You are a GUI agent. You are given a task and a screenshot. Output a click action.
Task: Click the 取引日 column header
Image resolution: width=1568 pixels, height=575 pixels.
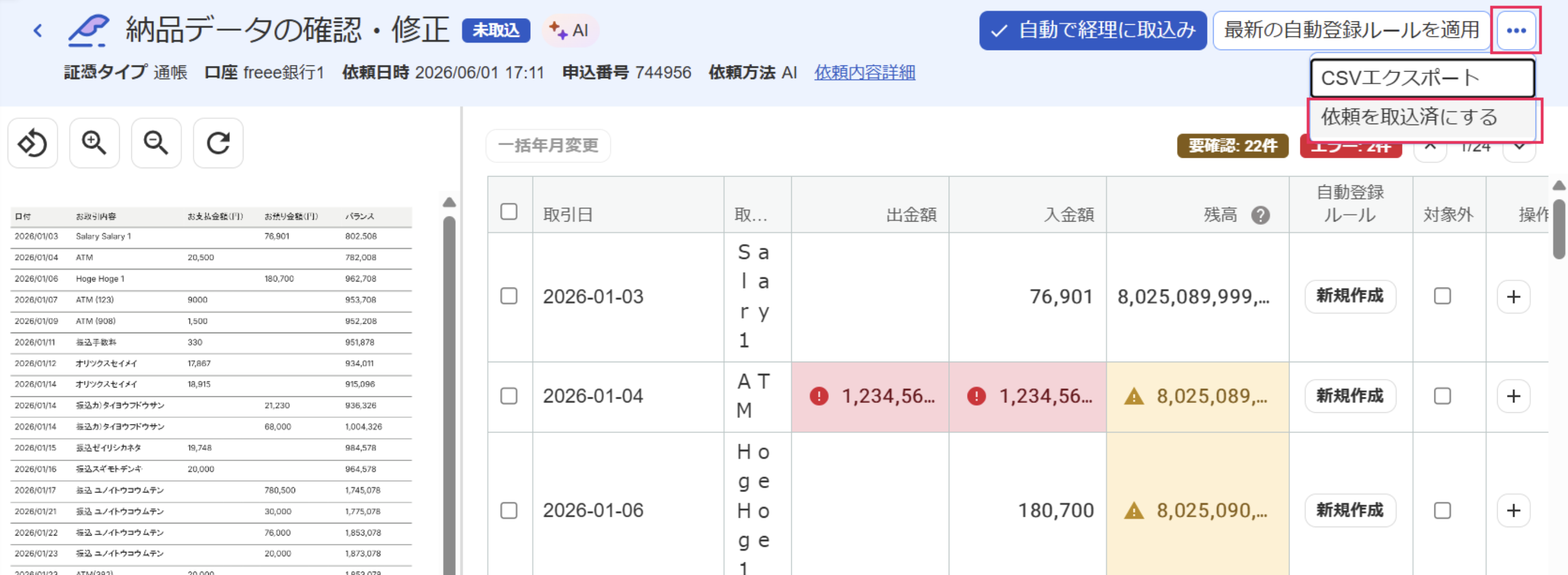coord(628,205)
